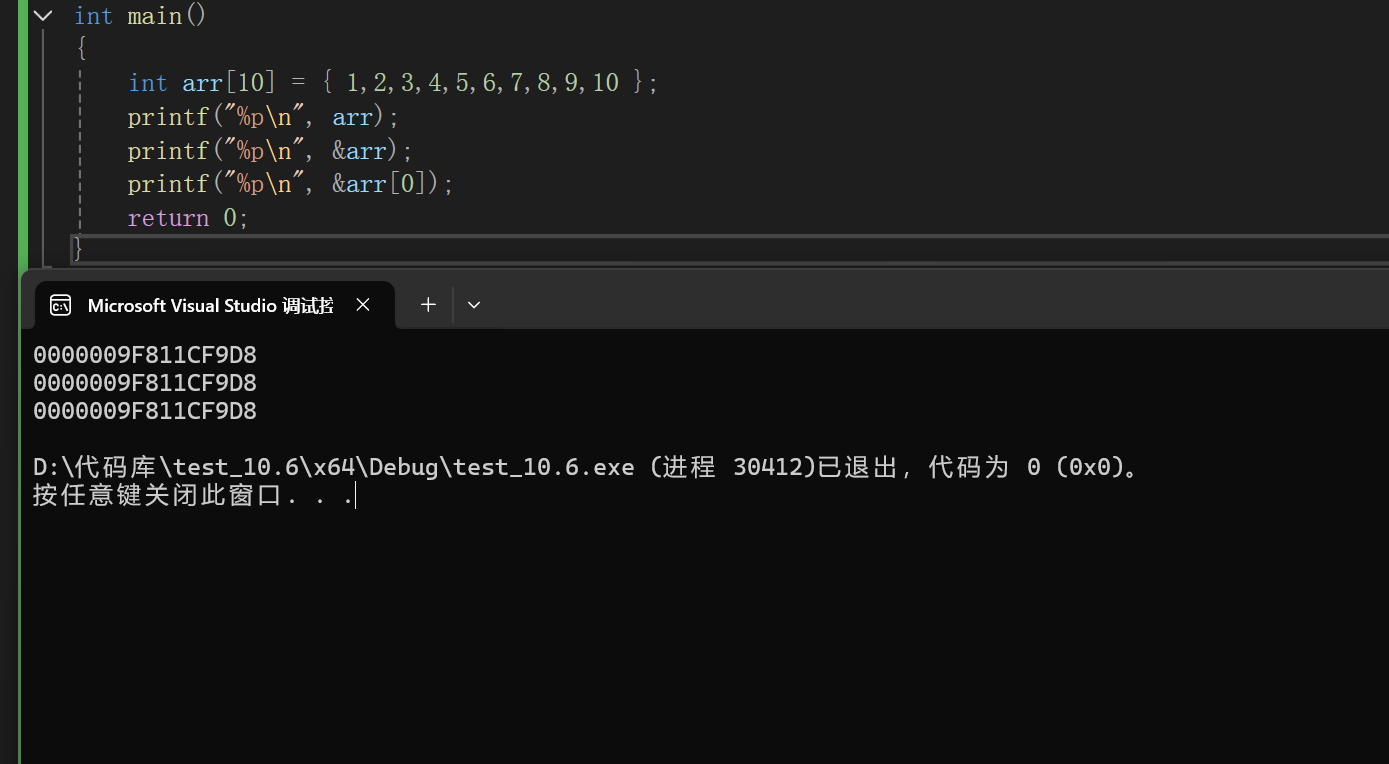Close the debug console tab
The image size is (1389, 764).
pyautogui.click(x=363, y=305)
